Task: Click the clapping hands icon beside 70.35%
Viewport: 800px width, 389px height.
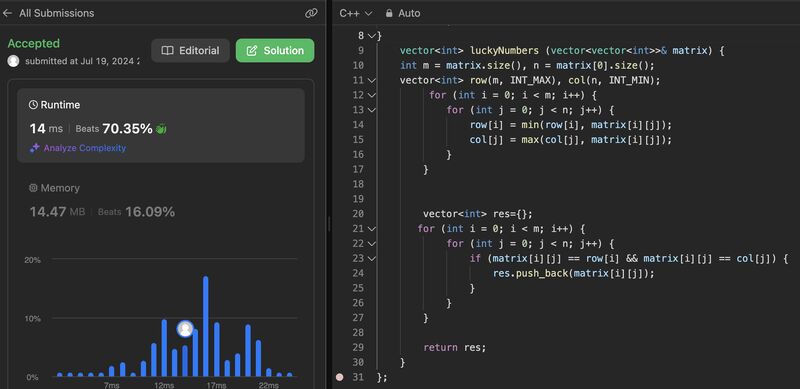Action: tap(161, 129)
